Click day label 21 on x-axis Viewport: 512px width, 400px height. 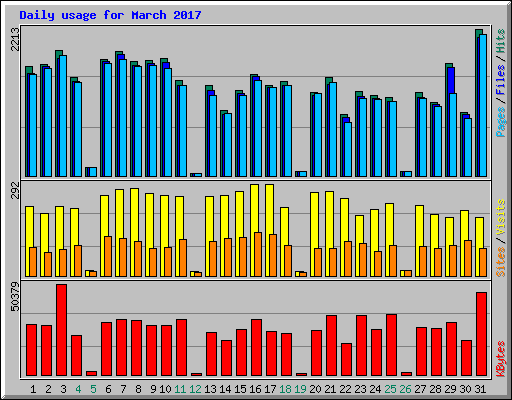pos(330,389)
